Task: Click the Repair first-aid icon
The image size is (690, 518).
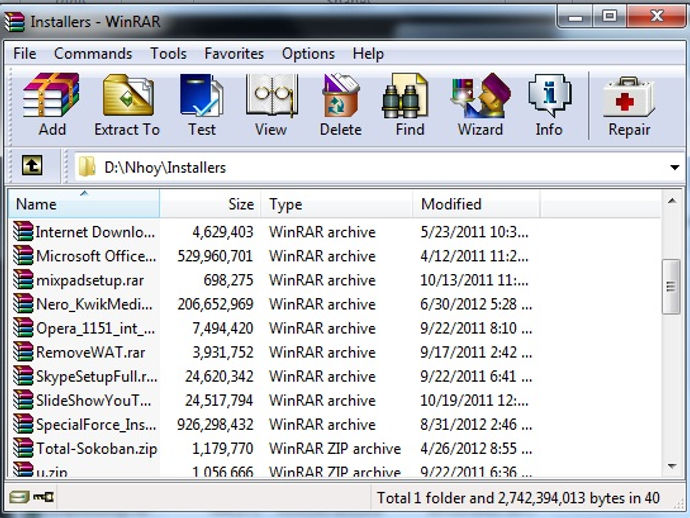Action: 629,97
